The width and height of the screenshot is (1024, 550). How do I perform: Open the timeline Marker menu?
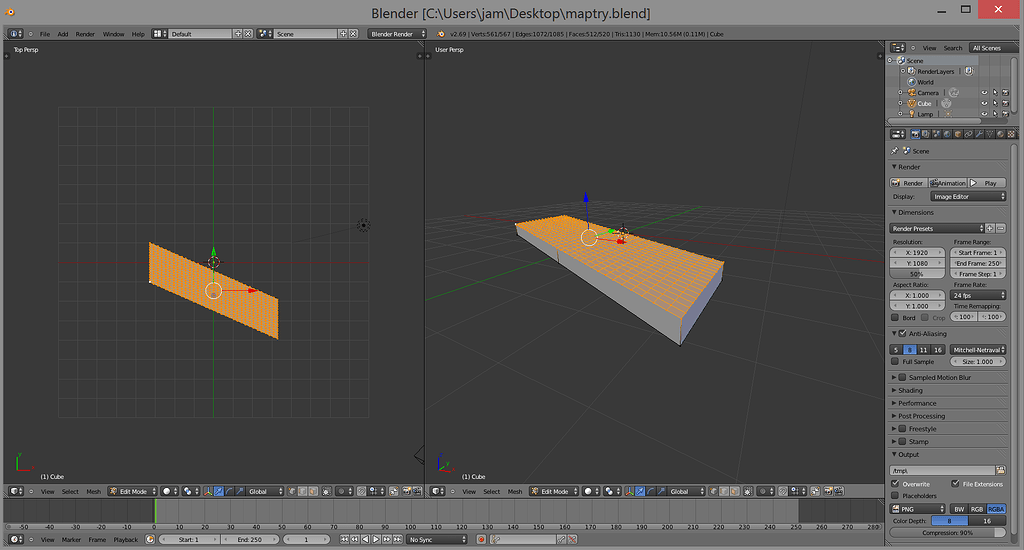click(x=71, y=540)
